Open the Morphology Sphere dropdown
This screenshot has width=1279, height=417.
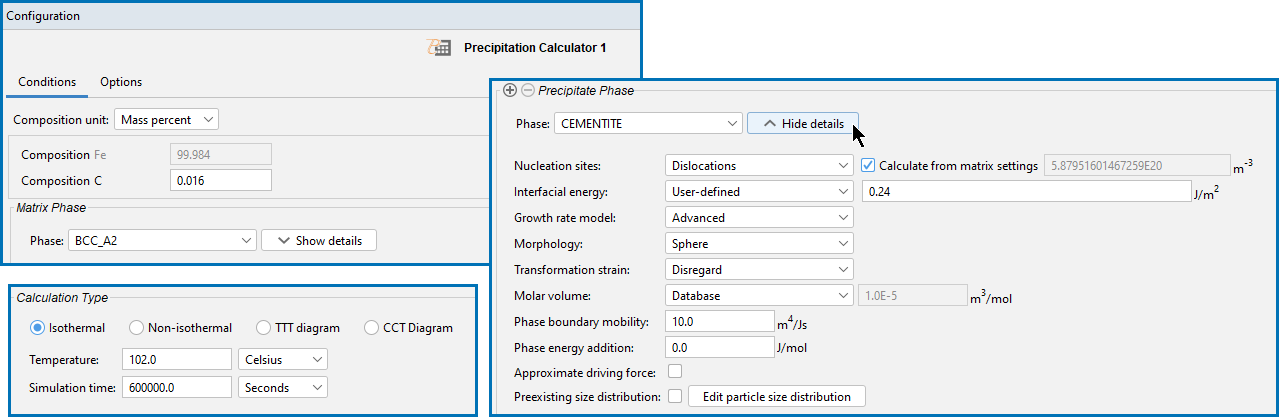pos(759,243)
